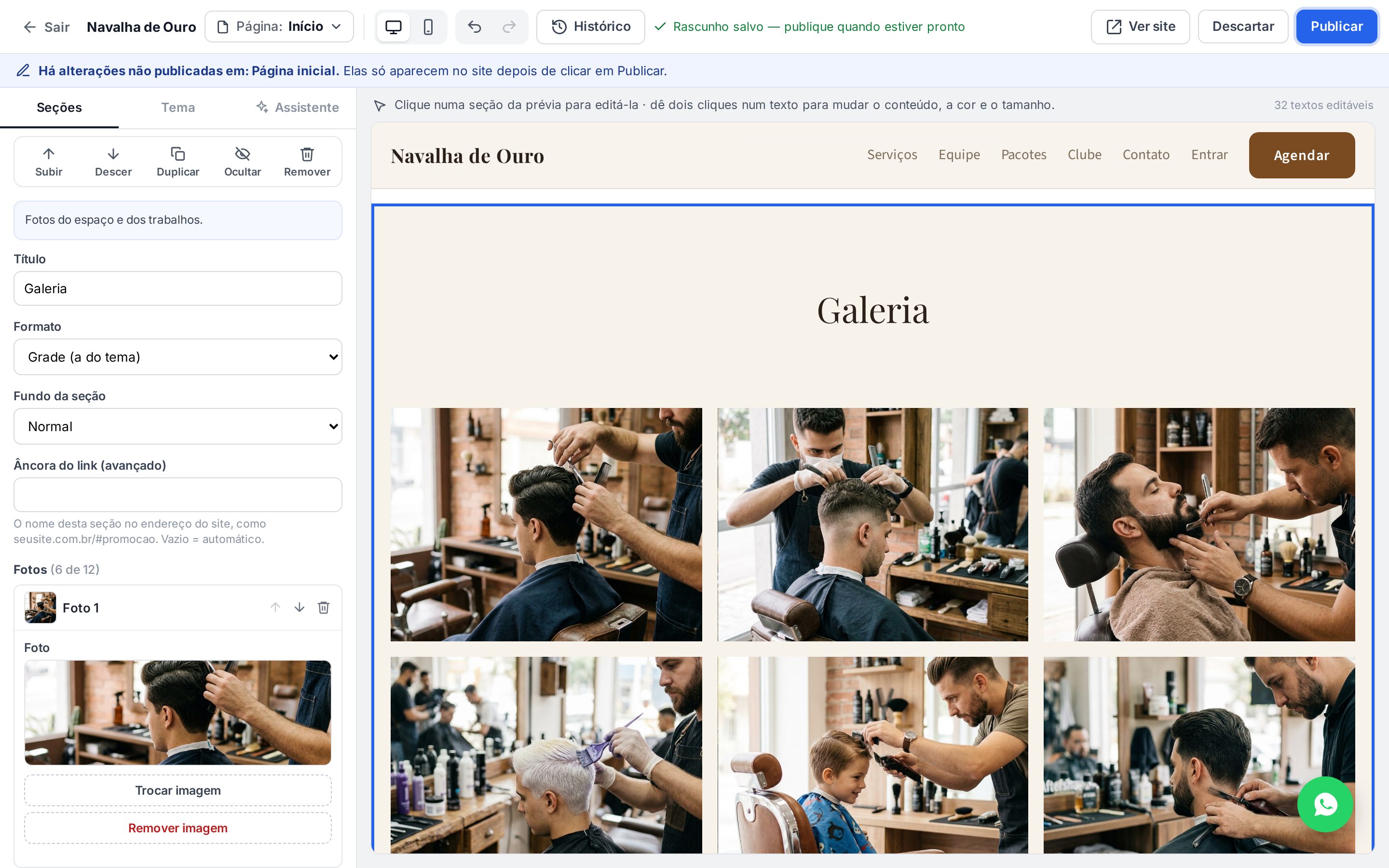Open the WhatsApp floating chat button

tap(1325, 804)
